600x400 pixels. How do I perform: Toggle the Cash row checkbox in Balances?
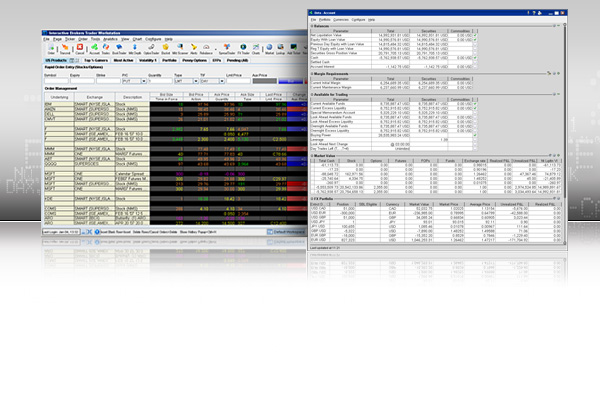tap(475, 58)
